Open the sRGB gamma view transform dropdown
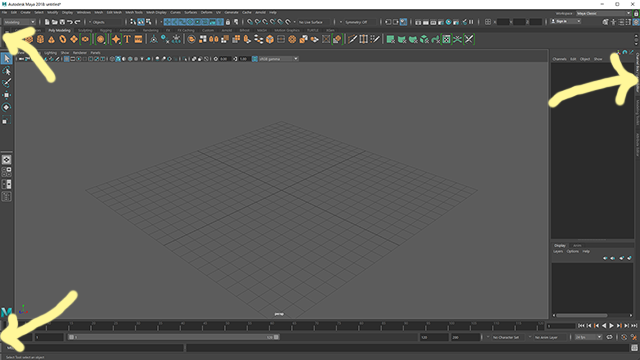The width and height of the screenshot is (640, 360). pyautogui.click(x=278, y=59)
